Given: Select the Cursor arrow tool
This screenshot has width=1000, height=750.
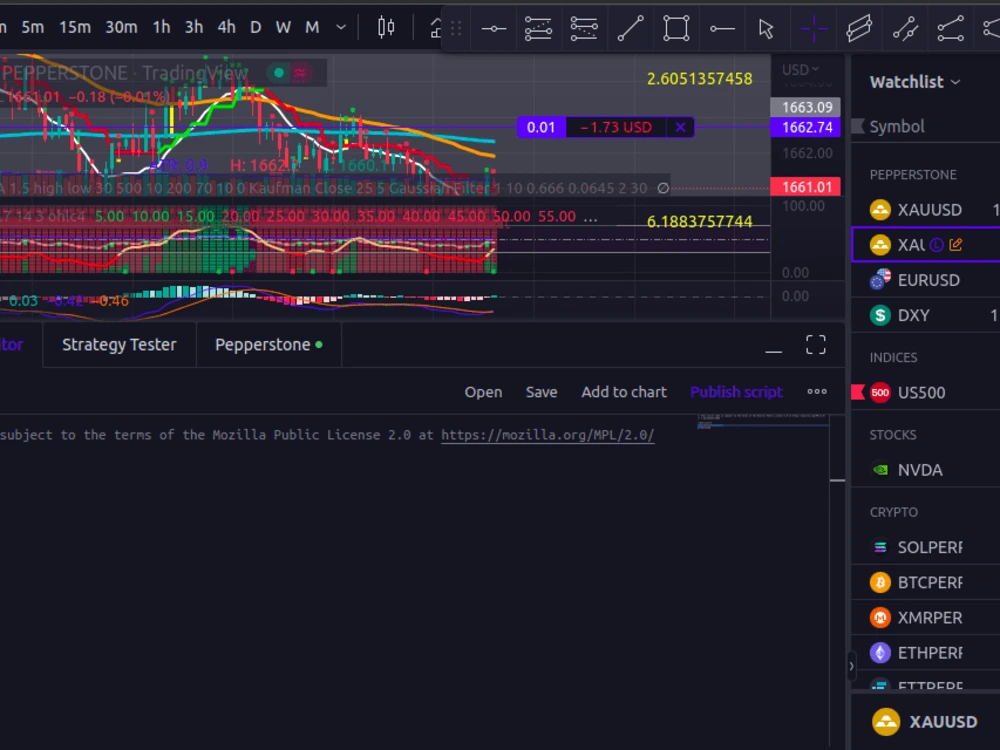Looking at the screenshot, I should [x=767, y=28].
